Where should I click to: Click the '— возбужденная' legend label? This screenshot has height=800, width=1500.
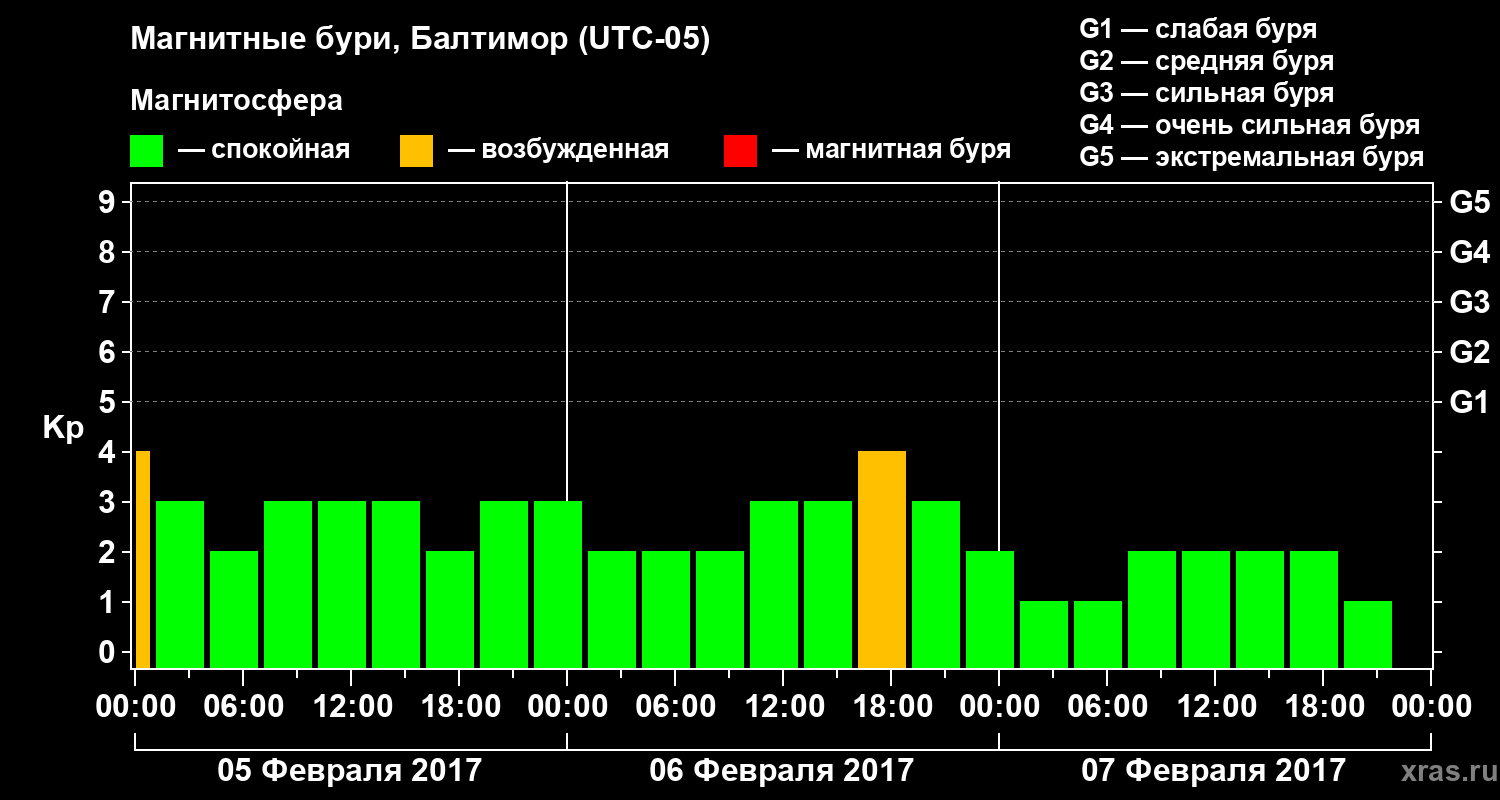558,150
